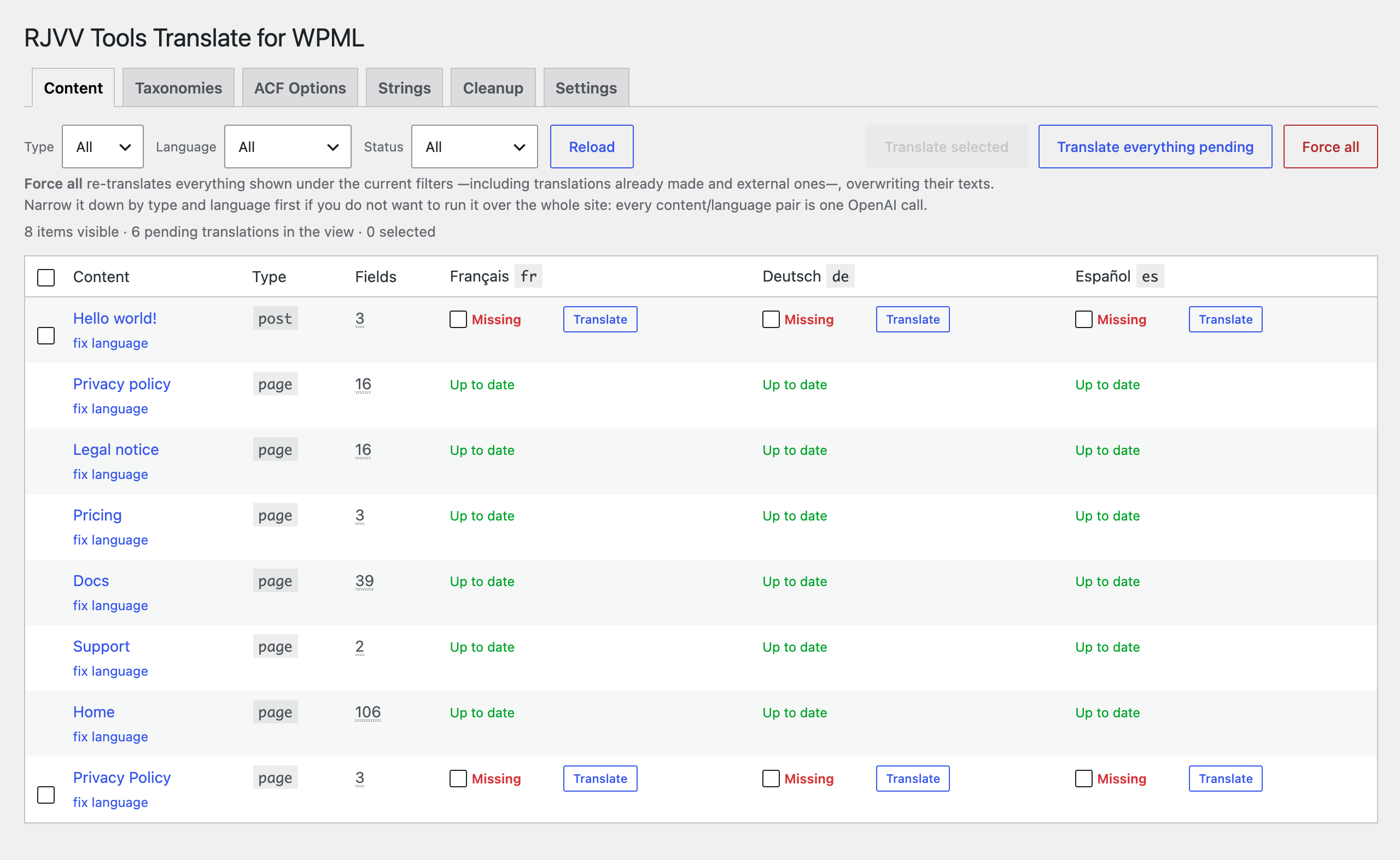
Task: Click fix language under Docs
Action: click(x=110, y=605)
